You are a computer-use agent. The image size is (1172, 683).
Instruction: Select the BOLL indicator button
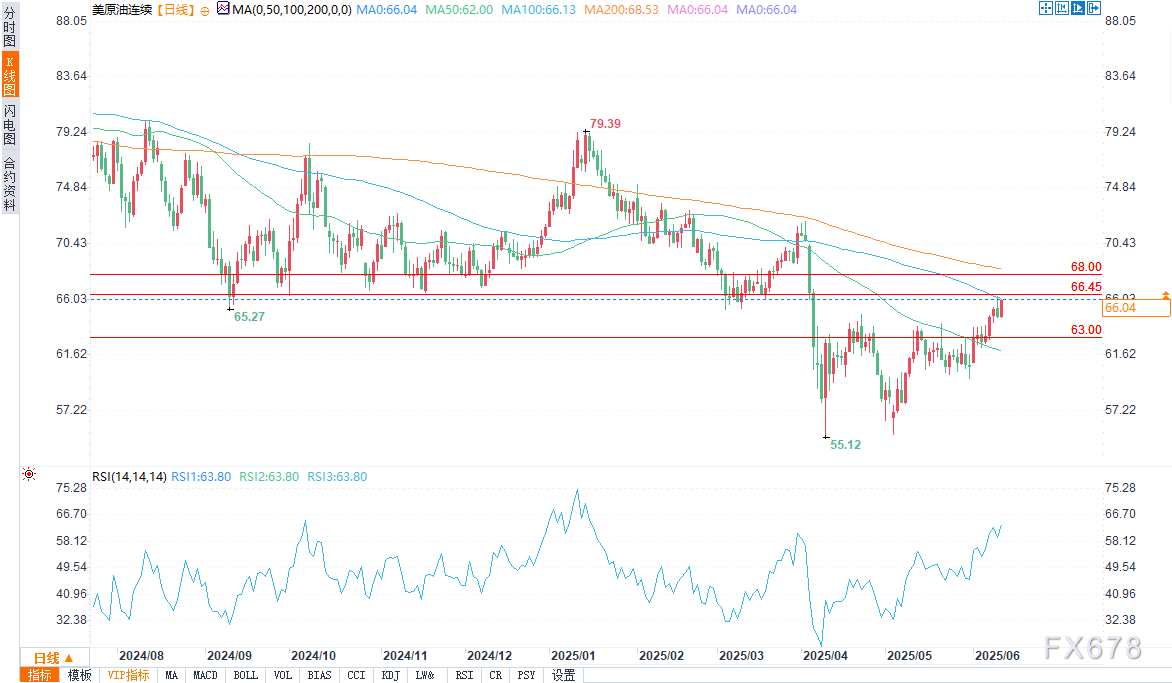(x=244, y=675)
